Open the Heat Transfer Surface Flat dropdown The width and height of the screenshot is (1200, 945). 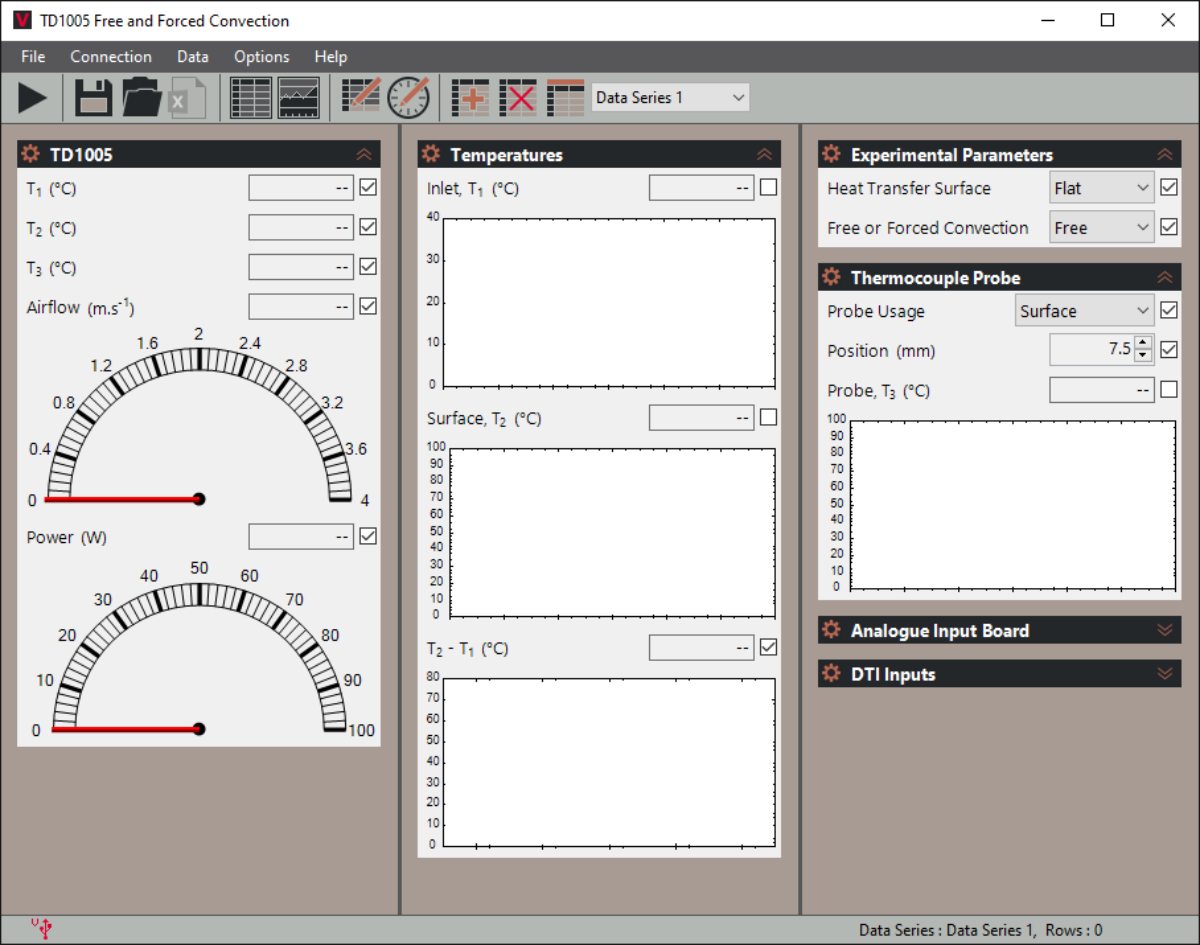pos(1102,188)
